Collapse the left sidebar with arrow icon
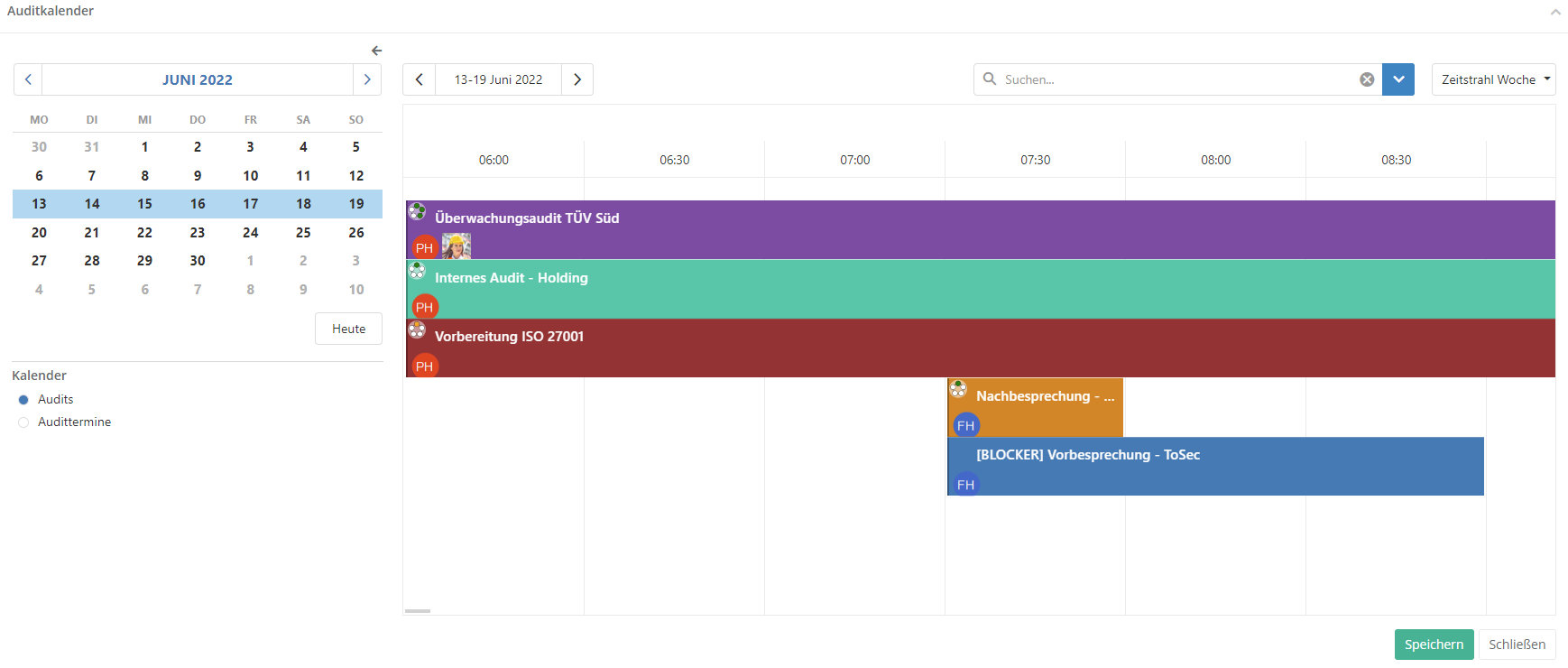Screen dimensions: 1568x668 (x=376, y=51)
